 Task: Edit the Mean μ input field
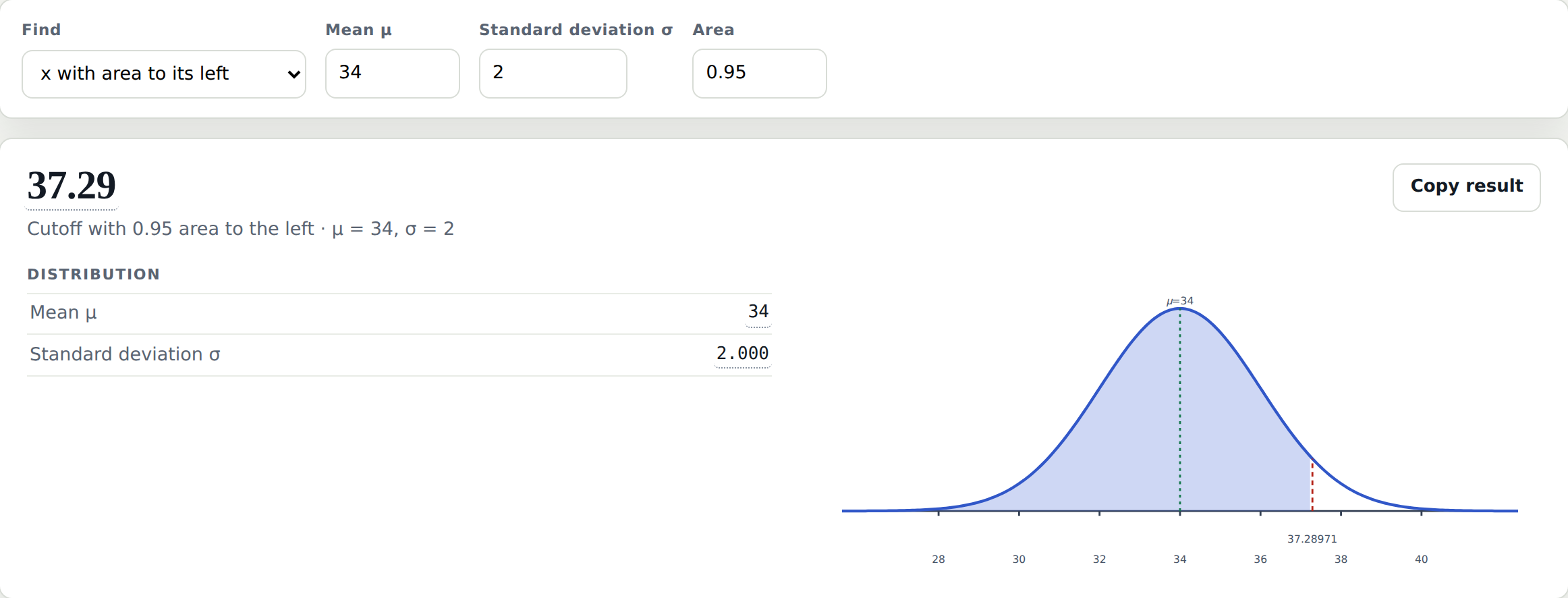pos(393,74)
